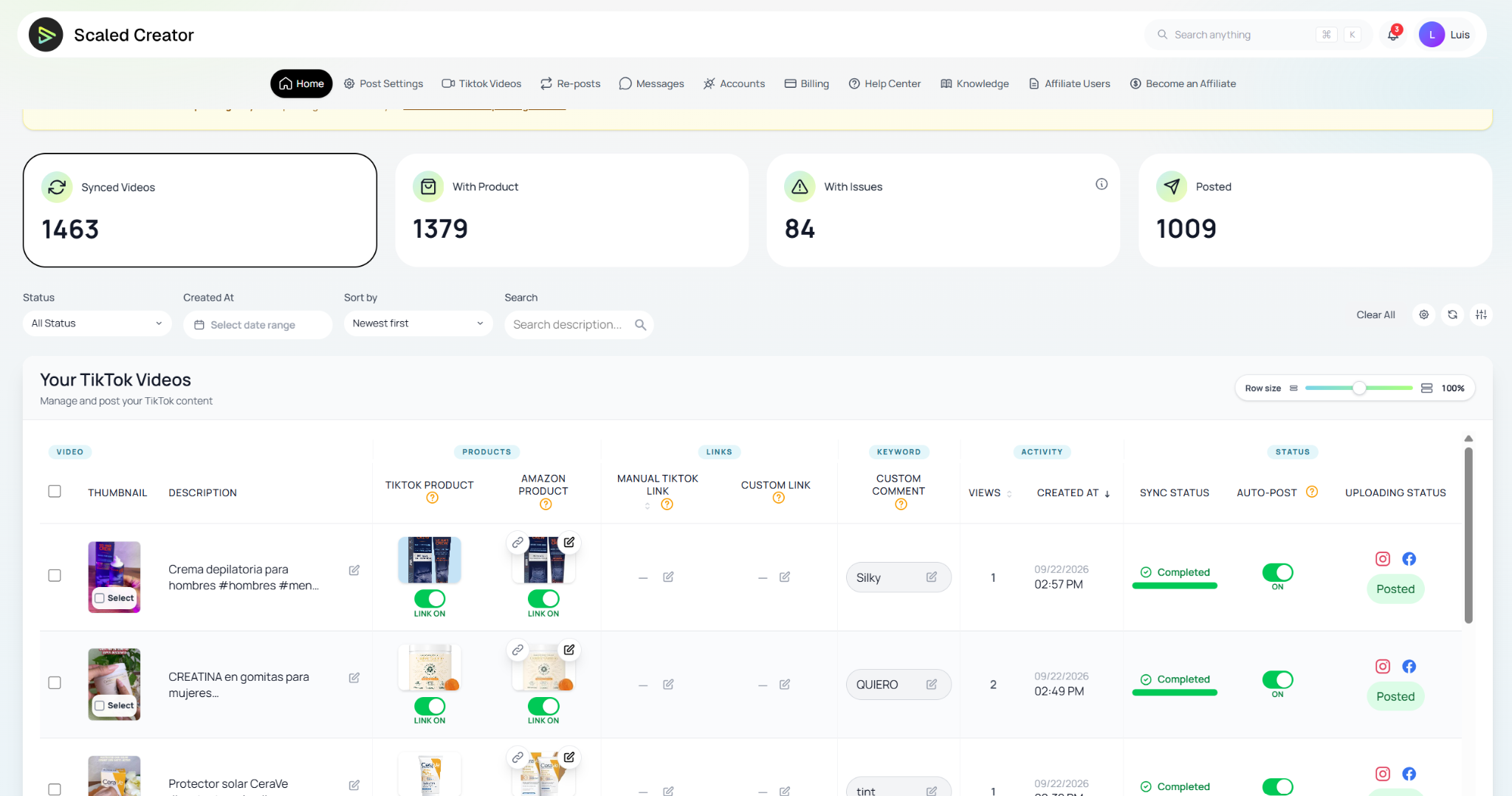The width and height of the screenshot is (1512, 796).
Task: Click the settings gear beside Clear All
Action: pyautogui.click(x=1424, y=315)
